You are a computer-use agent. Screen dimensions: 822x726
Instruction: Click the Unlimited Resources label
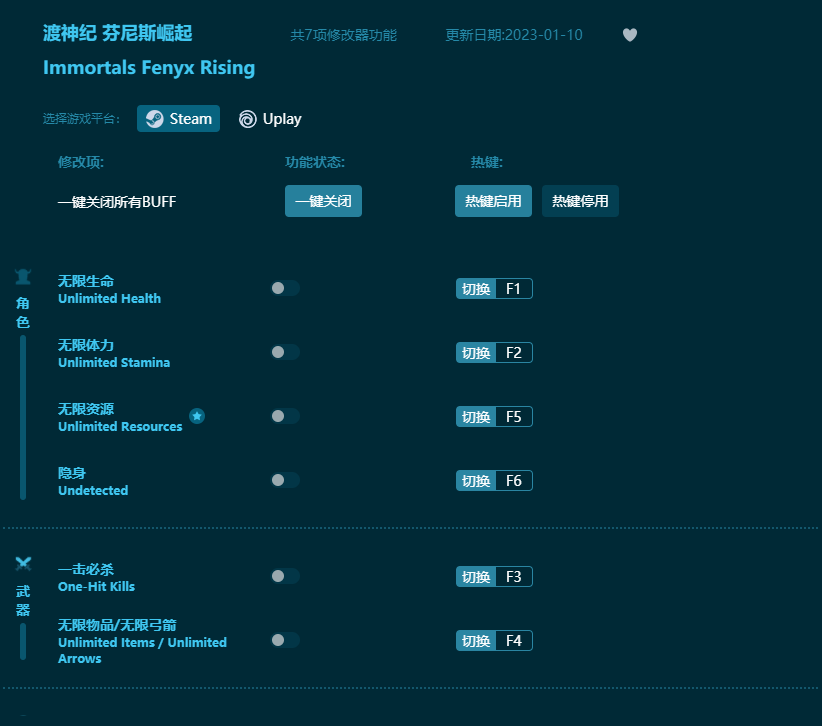(120, 427)
